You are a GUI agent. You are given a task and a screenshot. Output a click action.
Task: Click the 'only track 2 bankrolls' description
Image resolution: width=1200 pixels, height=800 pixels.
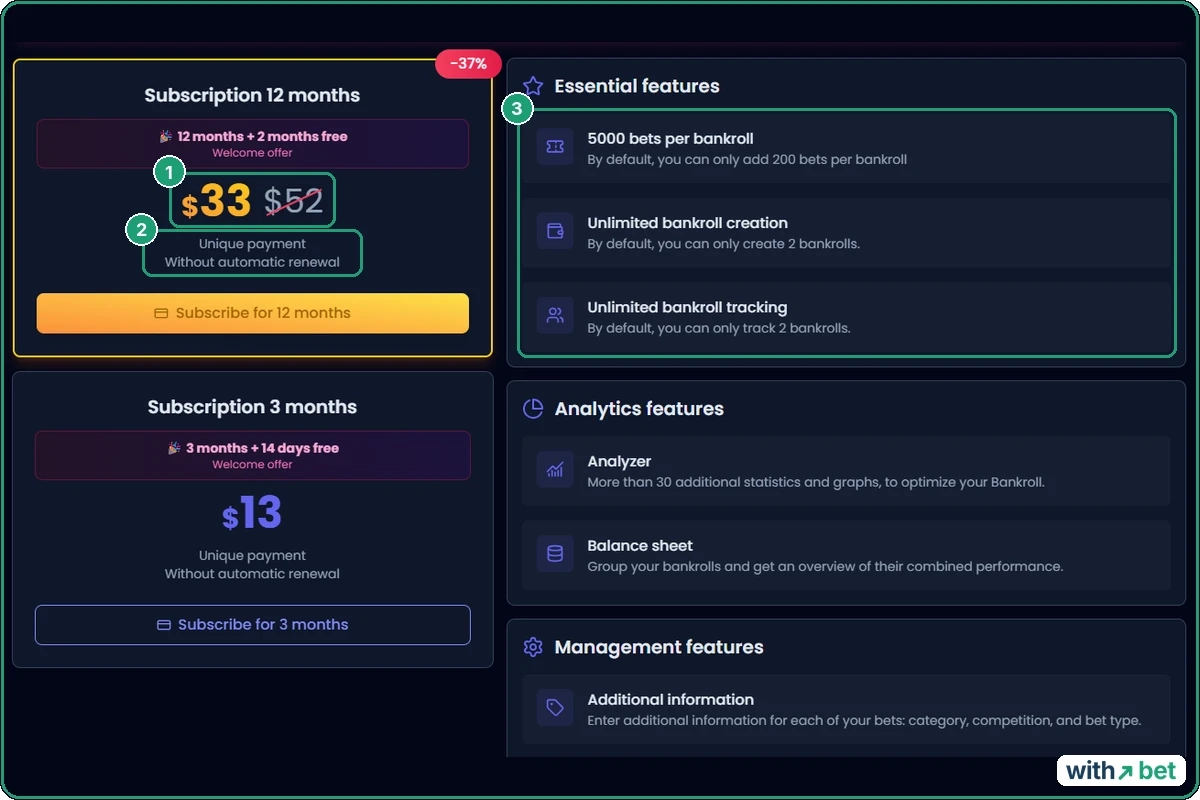[x=719, y=328]
